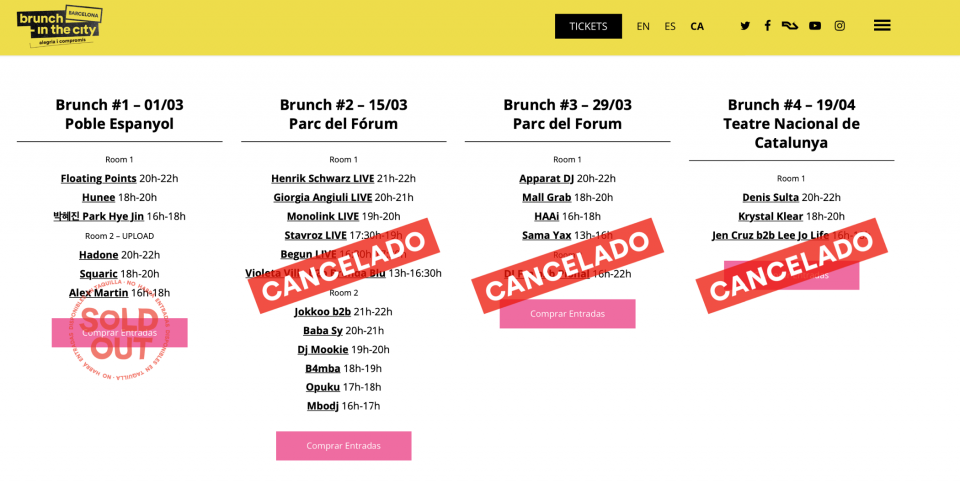Viewport: 960px width, 483px height.
Task: Open the Henrik Schwarz LIVE link
Action: point(322,178)
